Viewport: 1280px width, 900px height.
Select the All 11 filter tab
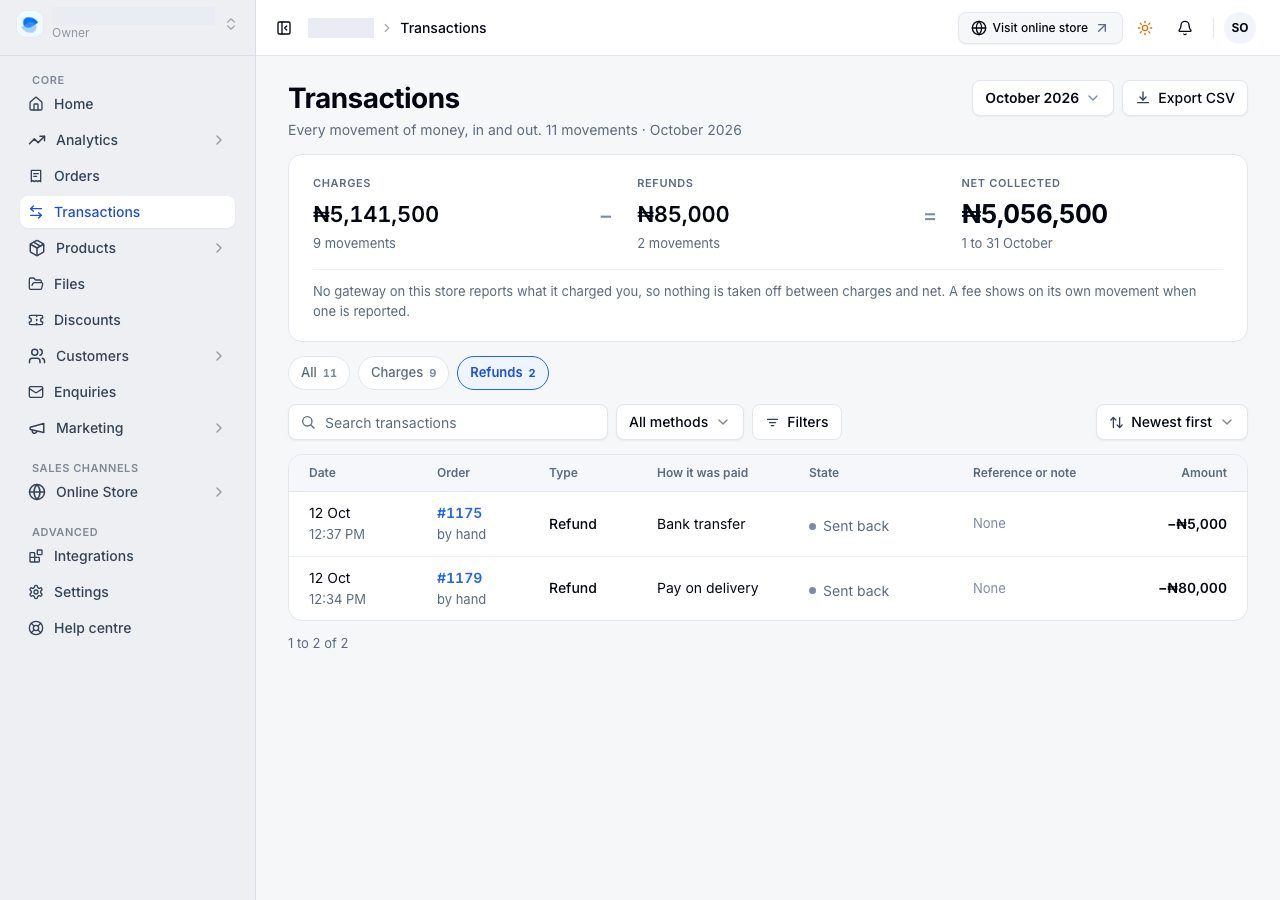click(x=319, y=373)
